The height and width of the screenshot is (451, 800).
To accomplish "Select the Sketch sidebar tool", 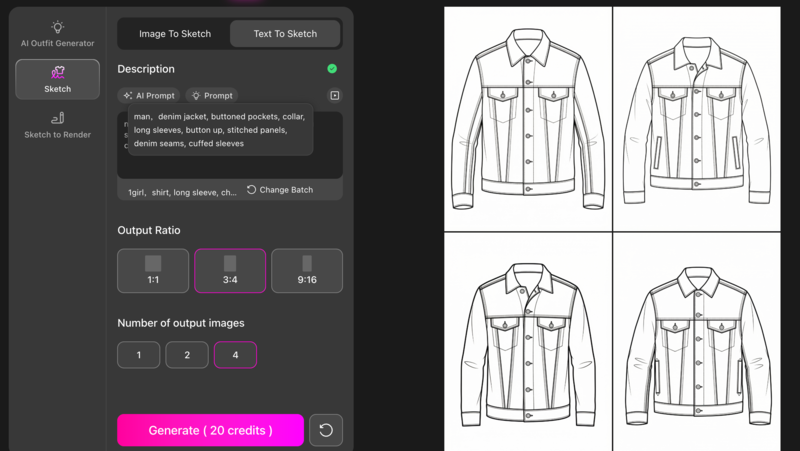I will 58,79.
